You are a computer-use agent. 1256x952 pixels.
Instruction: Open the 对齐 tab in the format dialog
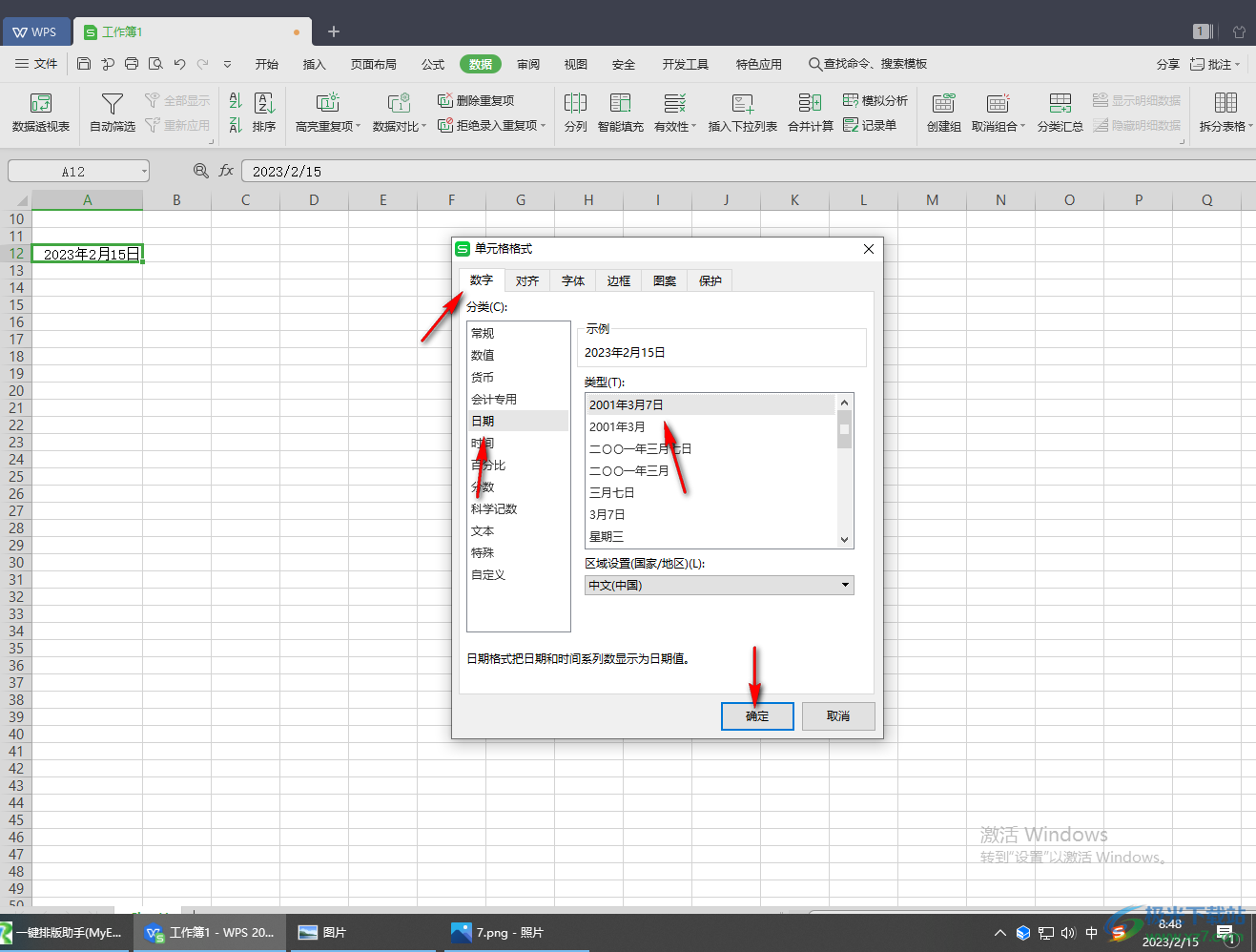[527, 280]
